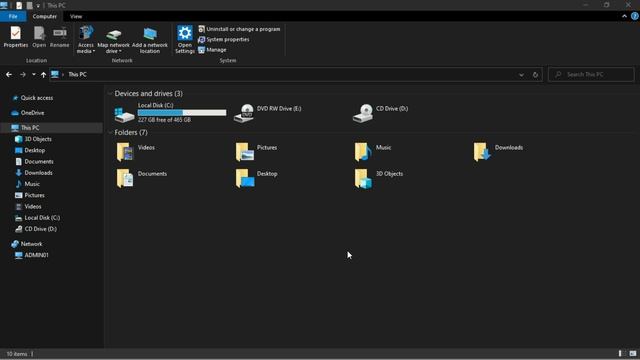Go forward with the forward arrow
The height and width of the screenshot is (360, 640).
(23, 75)
